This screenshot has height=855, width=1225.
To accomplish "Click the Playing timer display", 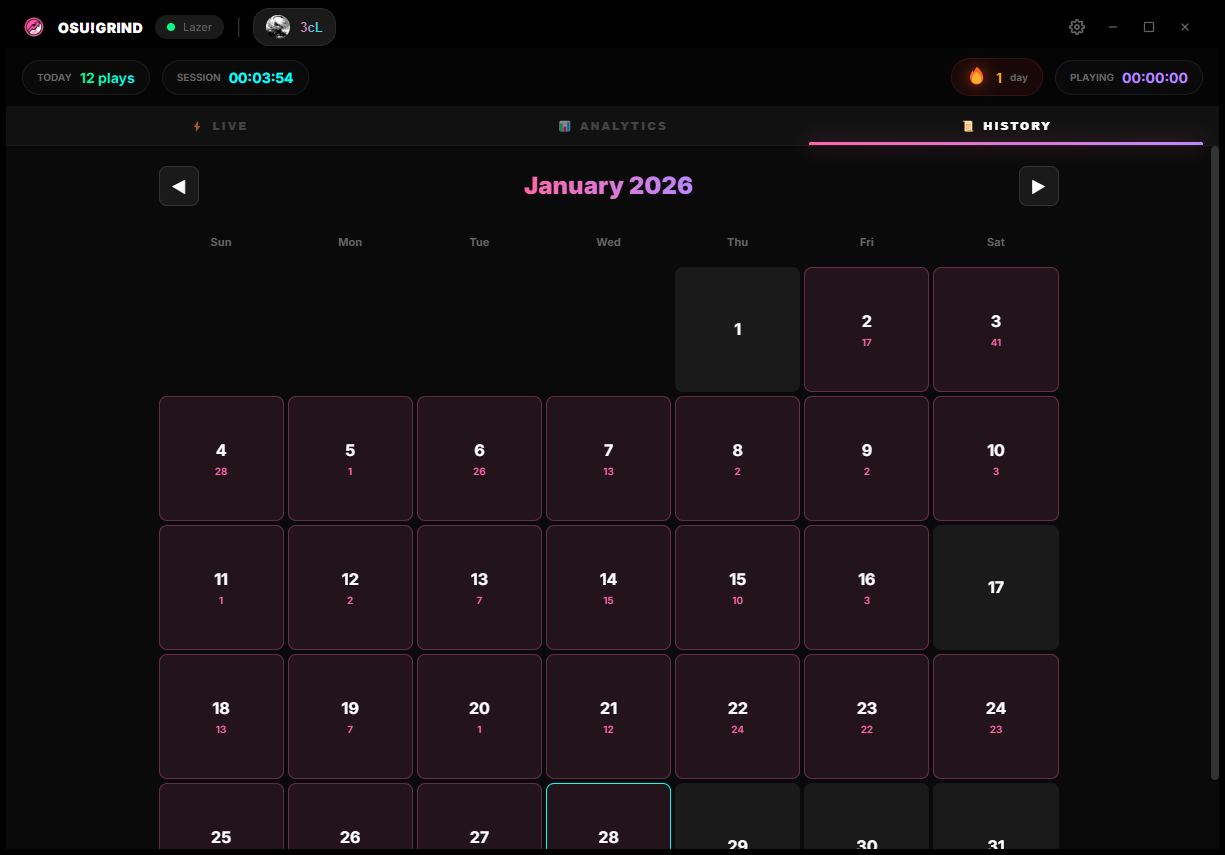I will [1128, 77].
